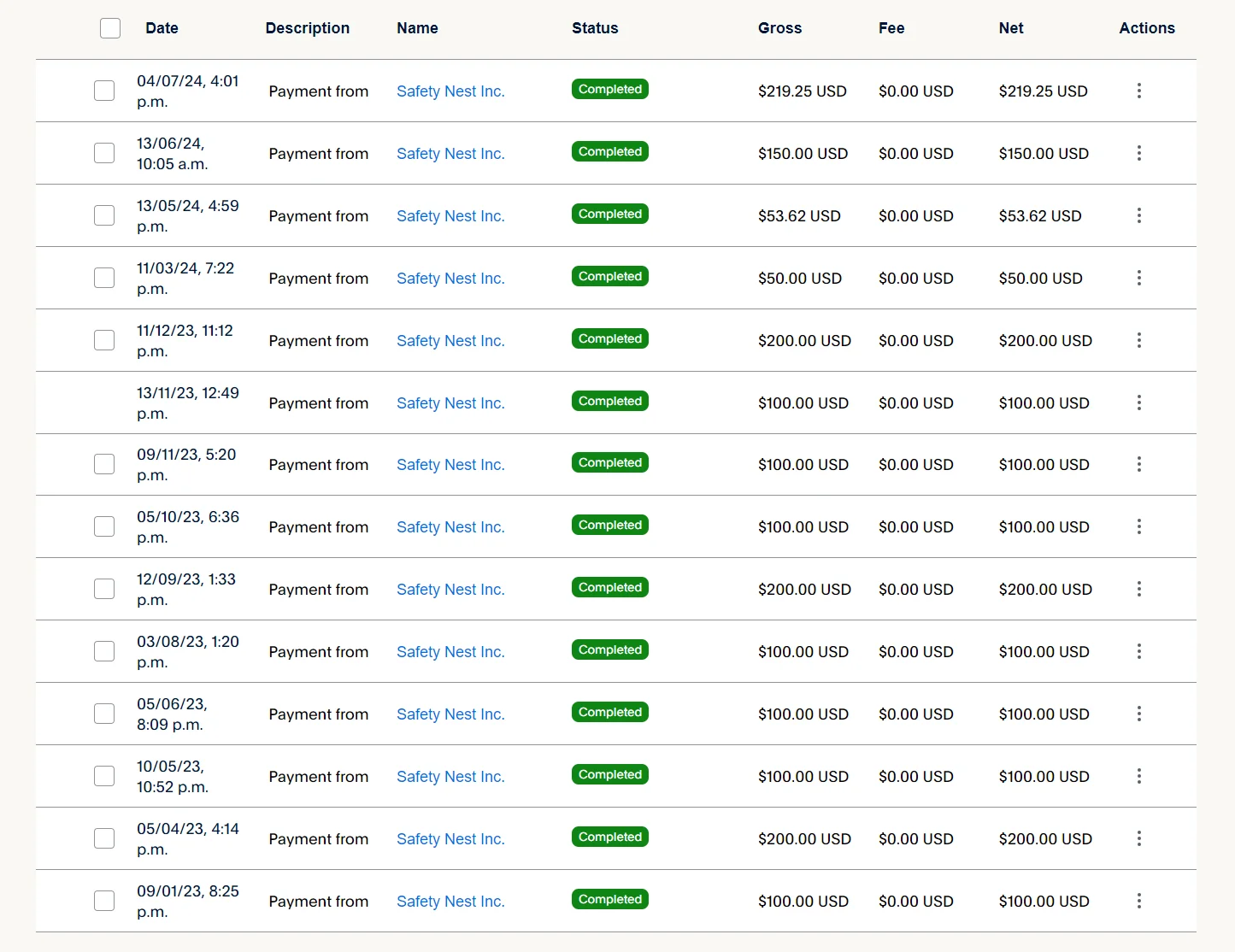This screenshot has width=1235, height=952.
Task: Open Safety Nest Inc. link for 13/06/24
Action: point(450,154)
